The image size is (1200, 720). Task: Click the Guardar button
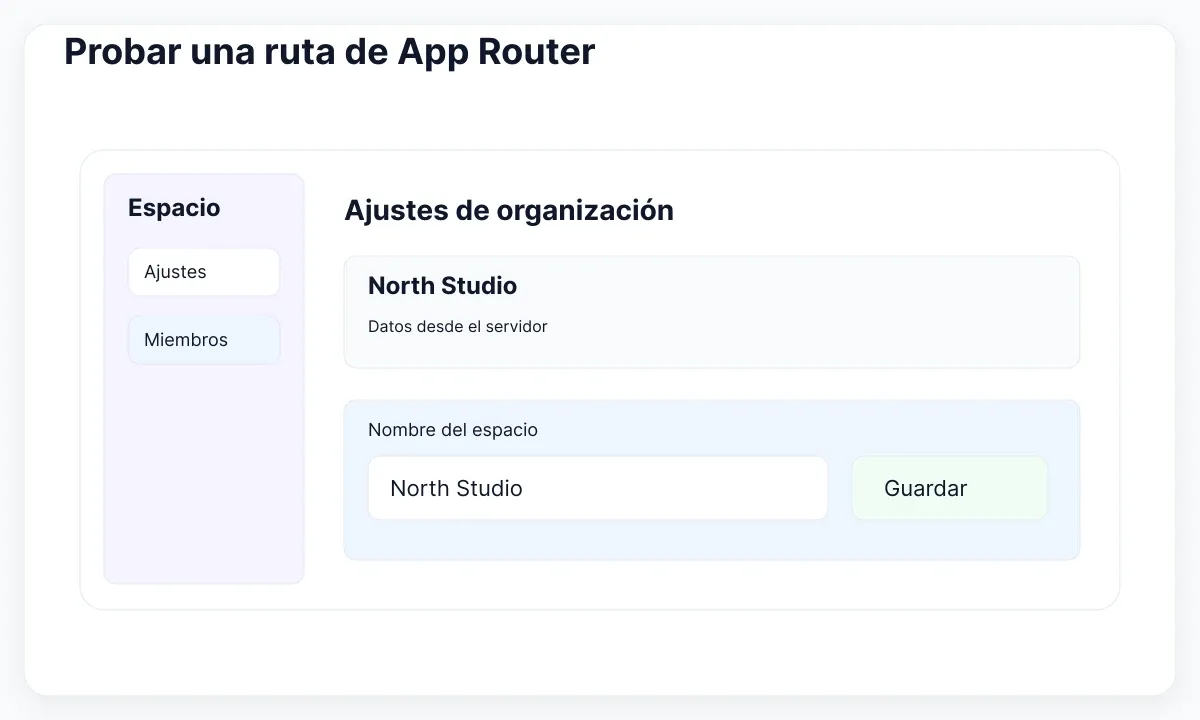[x=950, y=488]
